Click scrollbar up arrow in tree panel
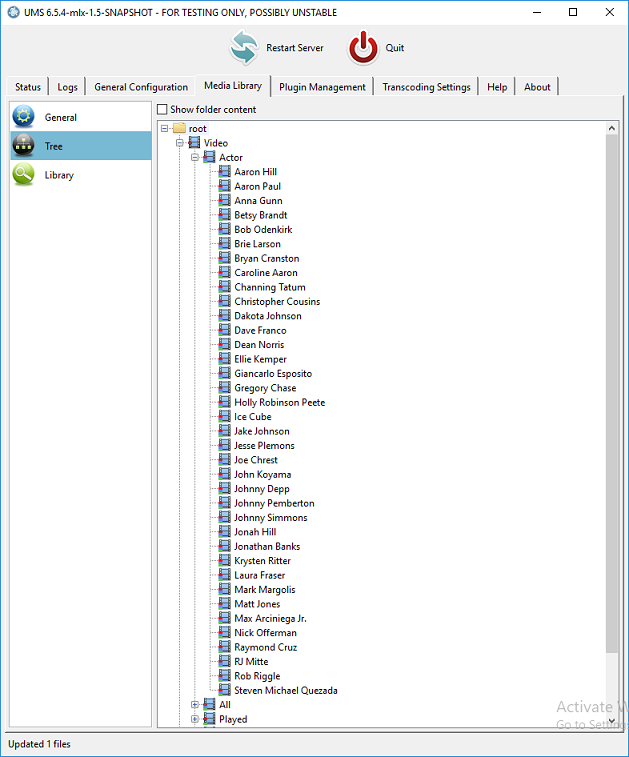629x757 pixels. [x=612, y=128]
